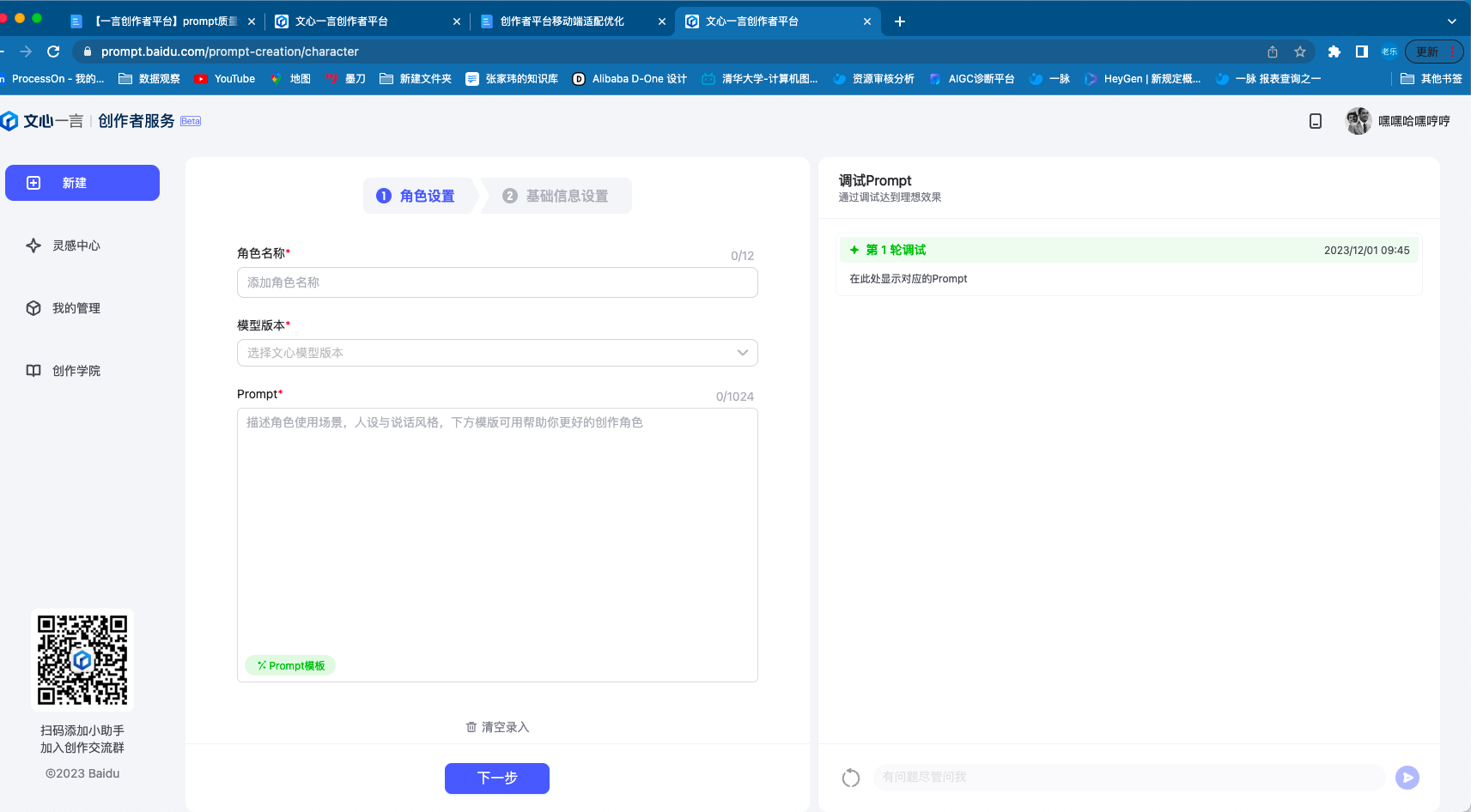This screenshot has height=812, width=1471.
Task: Open 我的管理 in the sidebar
Action: (76, 308)
